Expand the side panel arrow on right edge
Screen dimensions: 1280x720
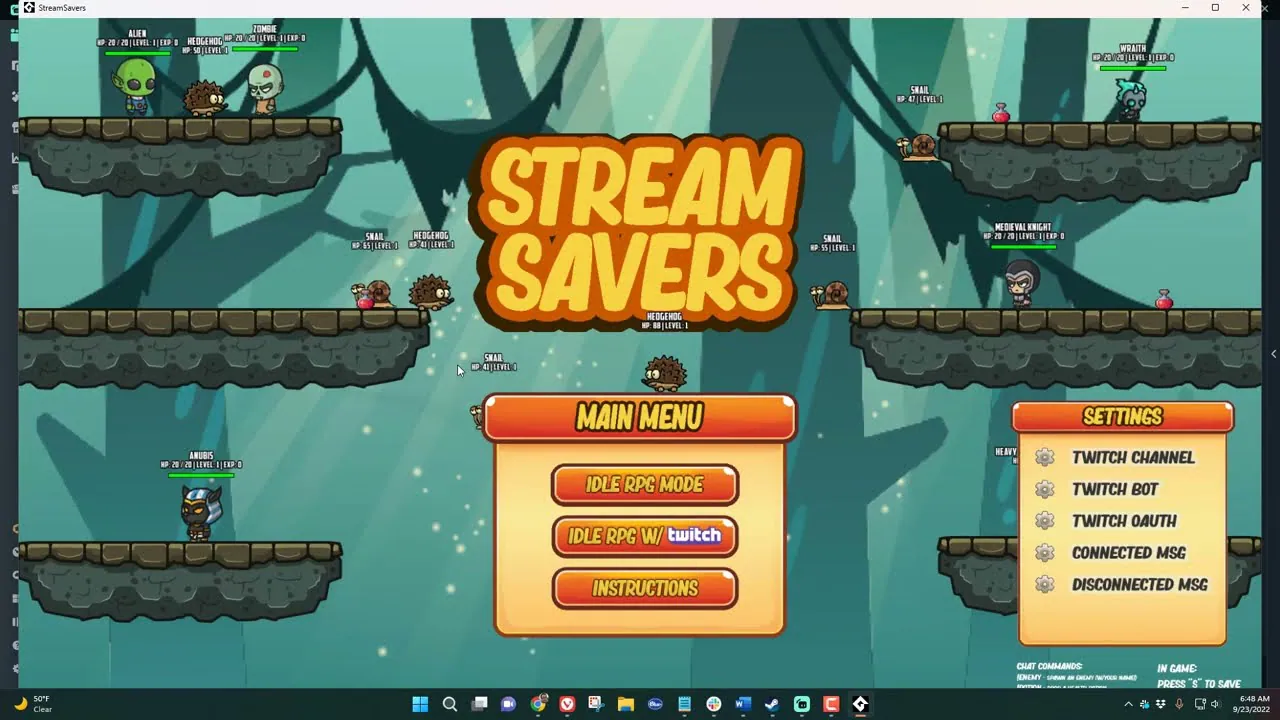[1273, 354]
